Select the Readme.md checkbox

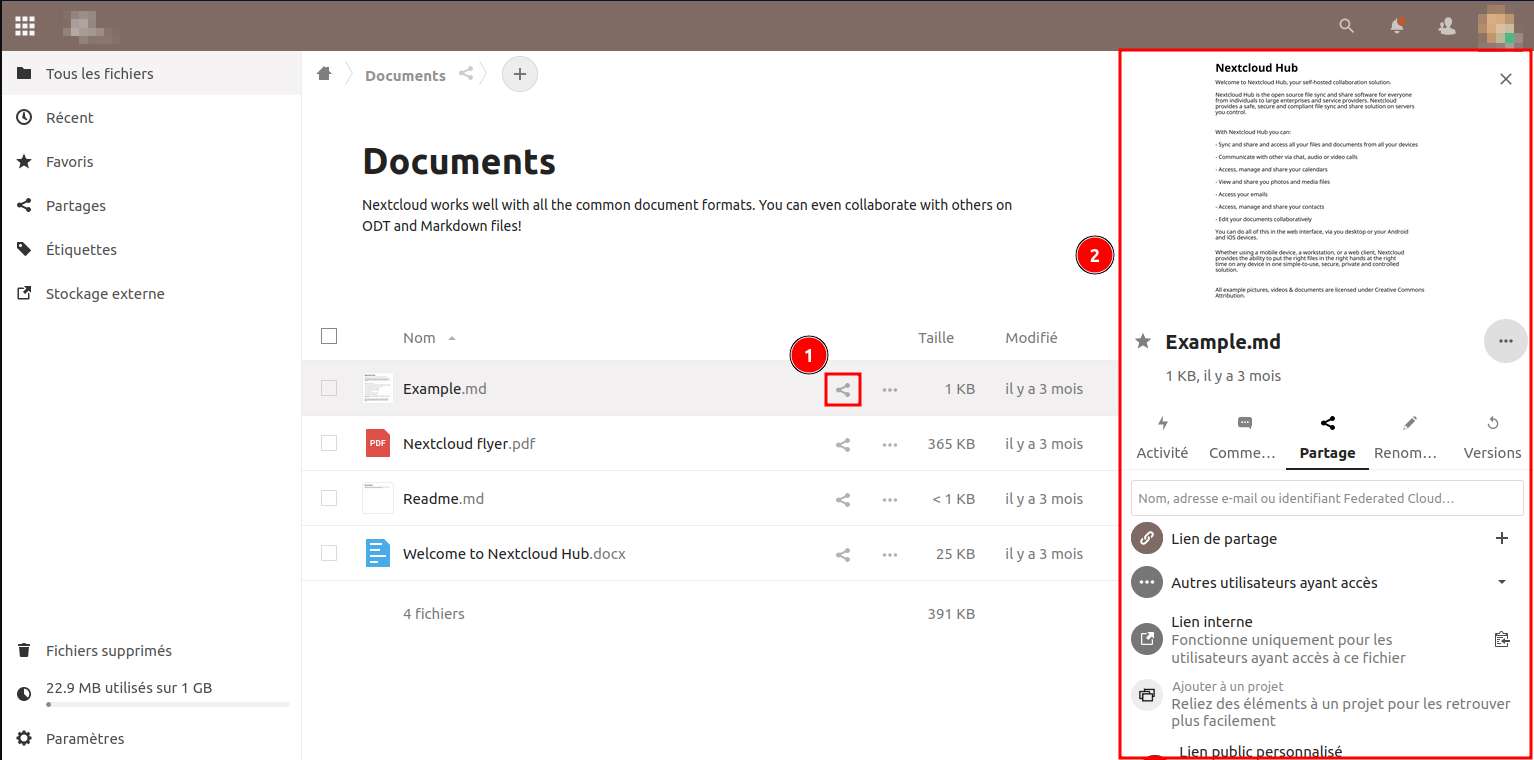click(x=329, y=498)
